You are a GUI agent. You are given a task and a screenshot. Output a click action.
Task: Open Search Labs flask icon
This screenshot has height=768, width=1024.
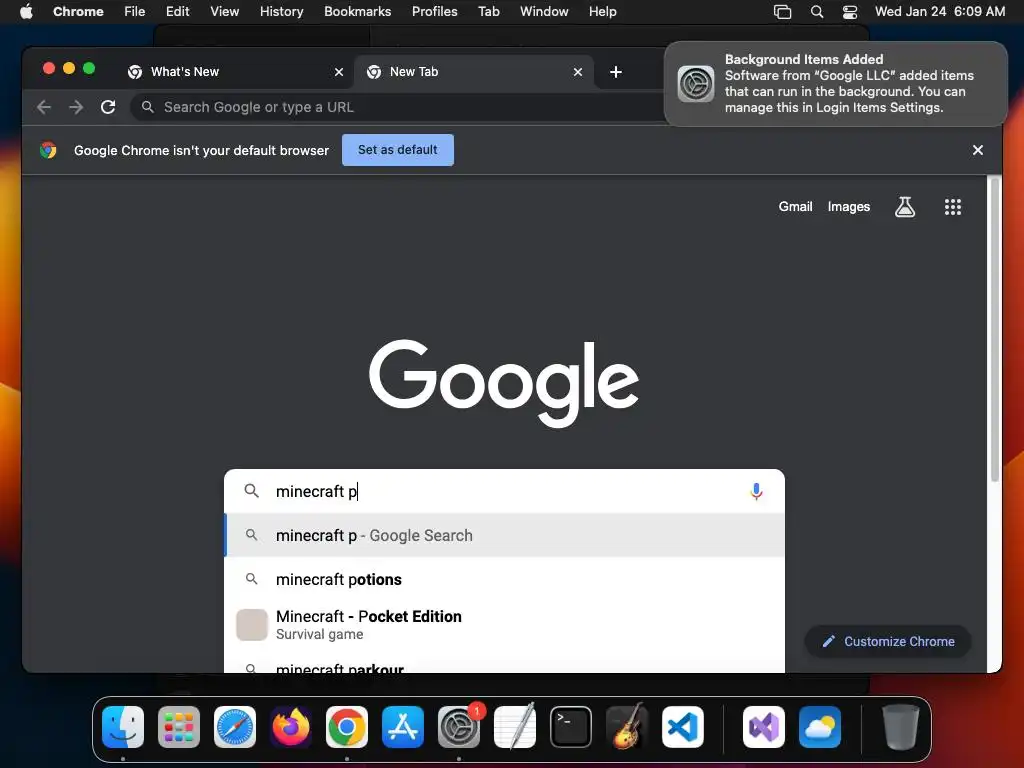point(904,207)
